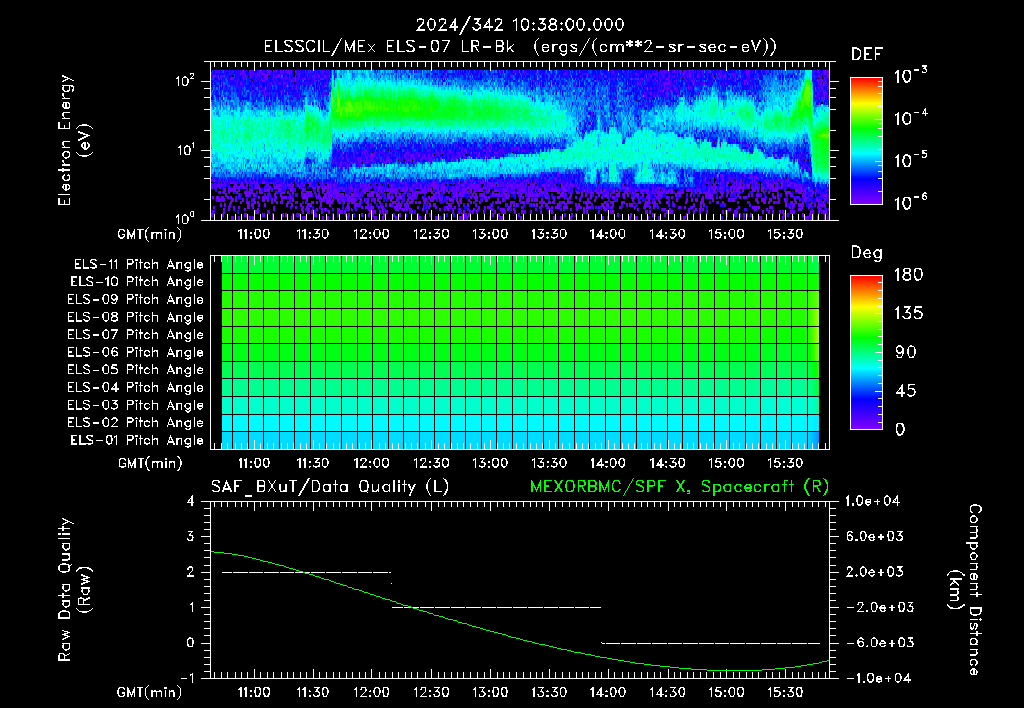The image size is (1024, 708).
Task: Click the 10^1 tick on the electron energy axis
Action: (x=185, y=150)
